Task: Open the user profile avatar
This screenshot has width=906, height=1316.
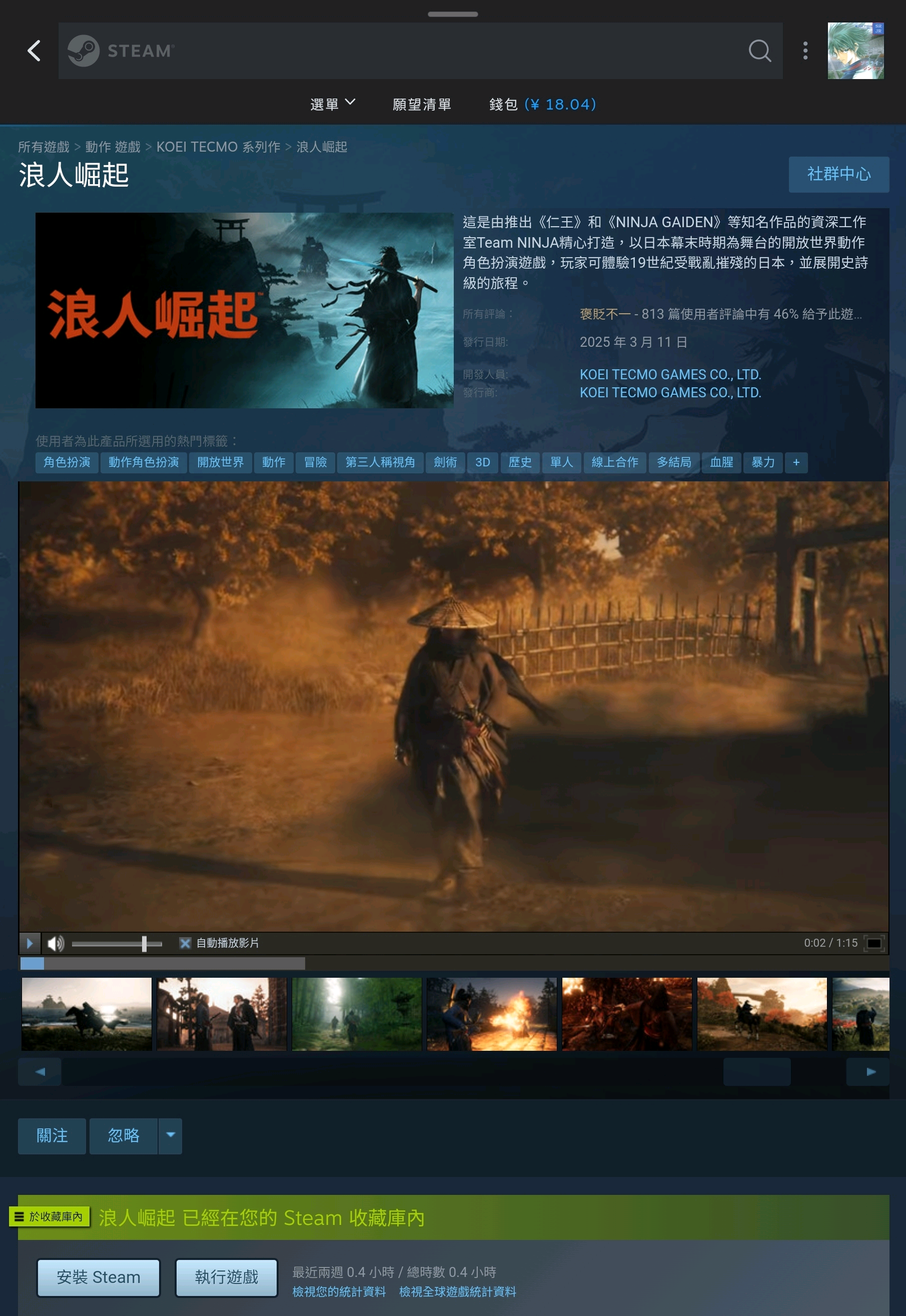Action: pyautogui.click(x=855, y=51)
